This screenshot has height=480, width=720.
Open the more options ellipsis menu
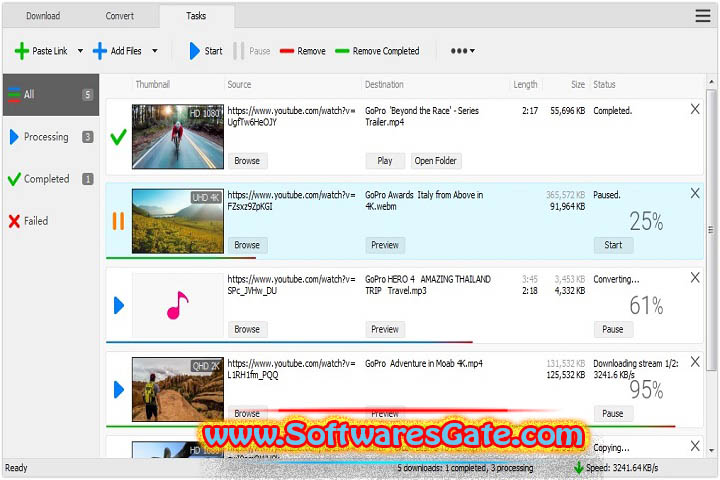click(462, 51)
